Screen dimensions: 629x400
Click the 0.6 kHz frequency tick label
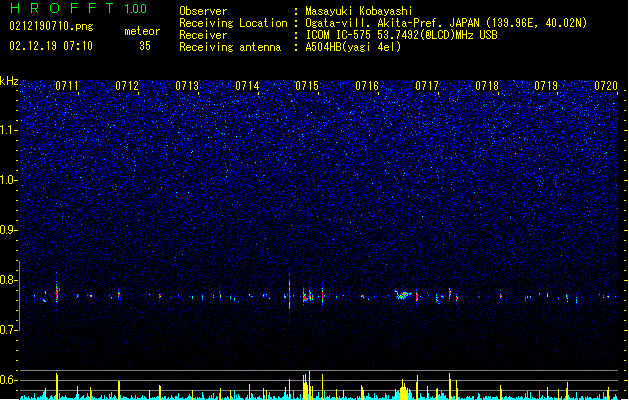[8, 380]
